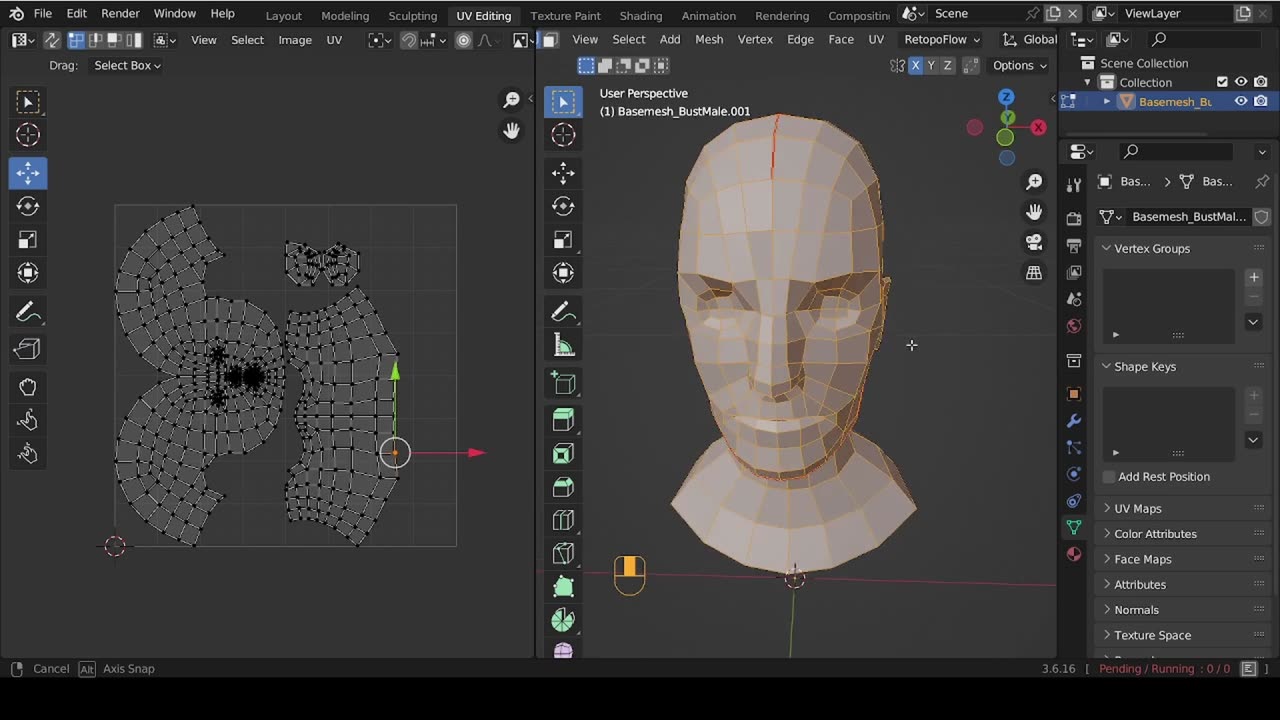Open the Material properties tab icon
Image resolution: width=1280 pixels, height=720 pixels.
pyautogui.click(x=1074, y=554)
